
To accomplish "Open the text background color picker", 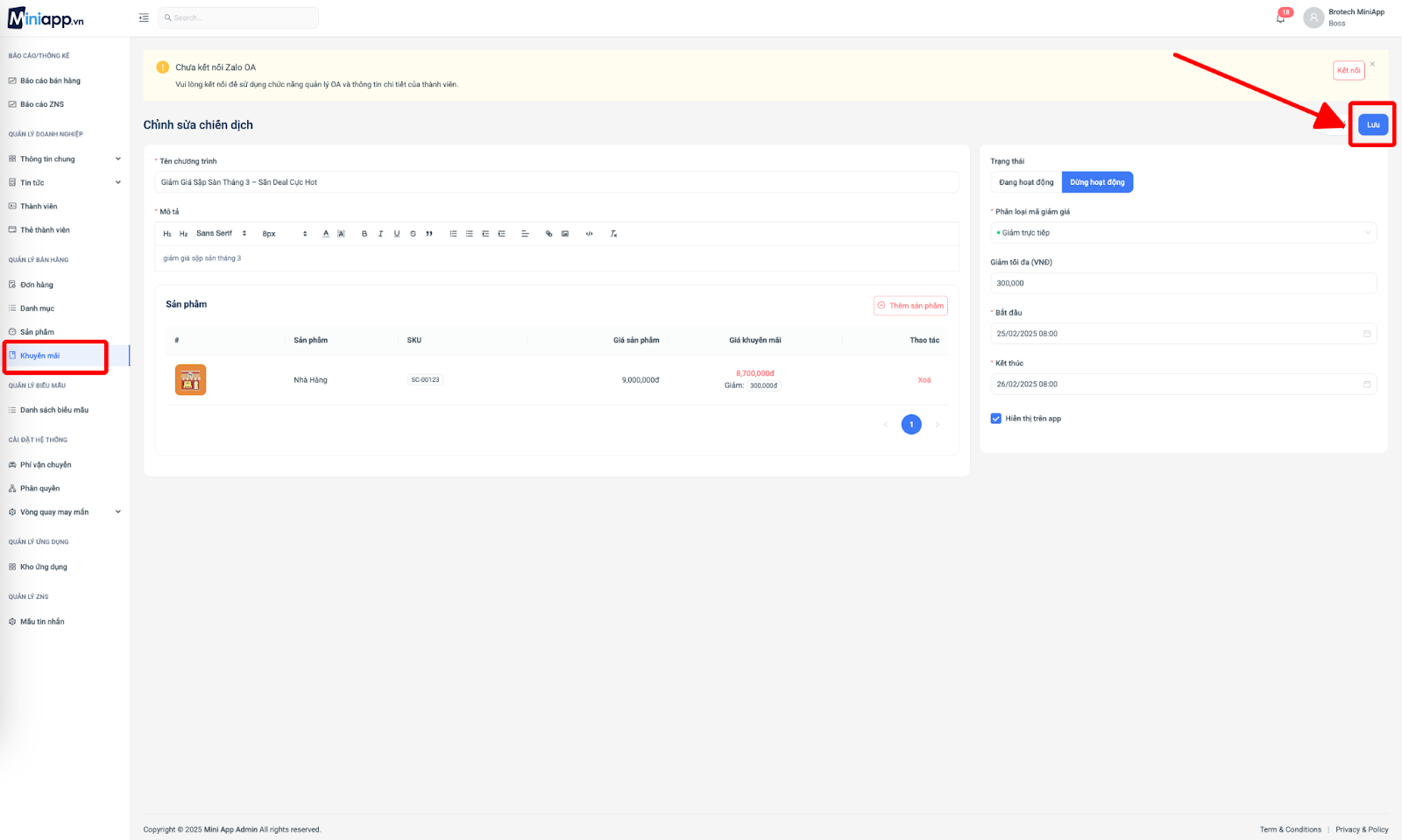I will point(341,234).
